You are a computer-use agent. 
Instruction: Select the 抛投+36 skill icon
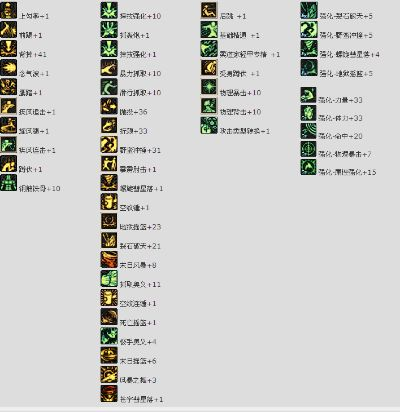pos(109,106)
